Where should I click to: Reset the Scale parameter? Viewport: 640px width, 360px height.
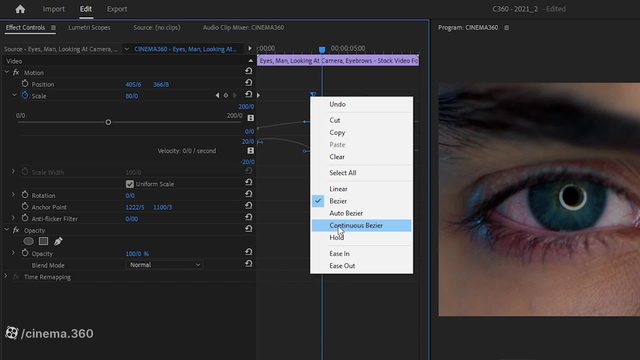coord(249,94)
